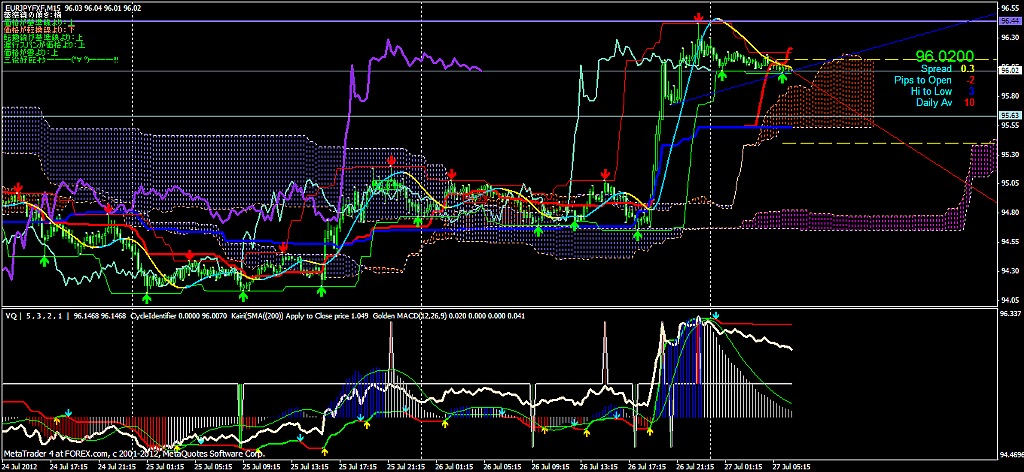Screen dimensions: 1024x472
Task: Click the leftmost yellow up arrow in the indicator subwindow
Action: (57, 421)
